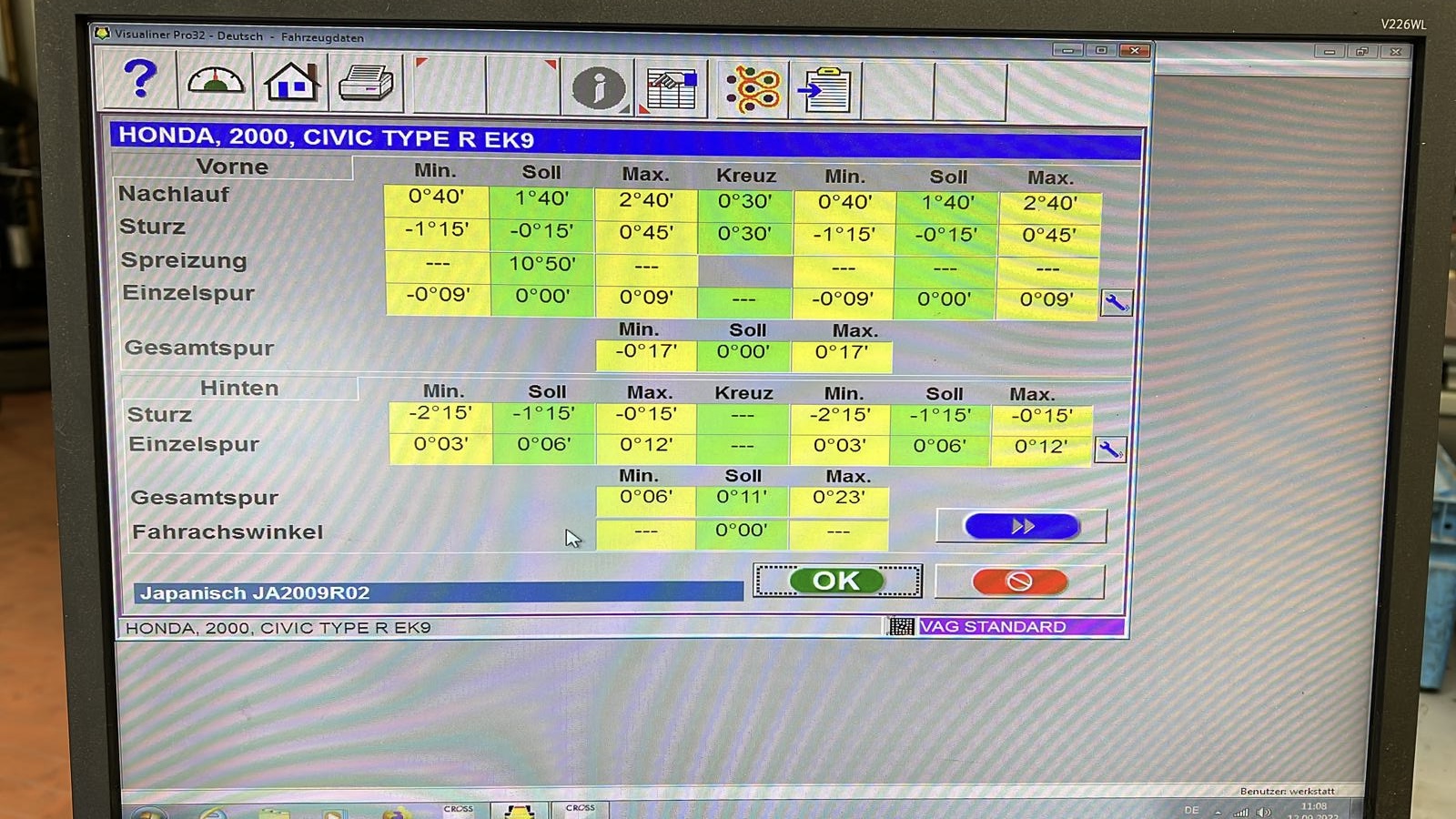Cancel with the red prohibition button

1019,581
